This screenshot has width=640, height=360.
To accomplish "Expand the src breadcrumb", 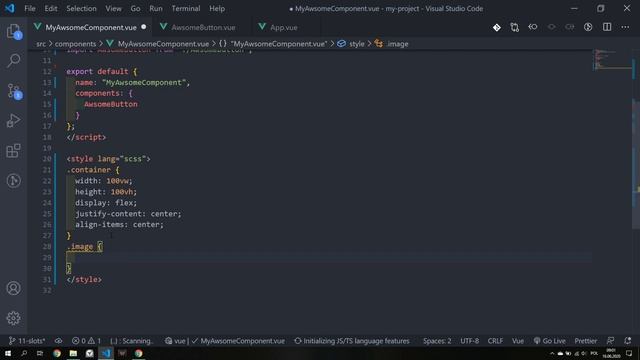I will point(41,44).
